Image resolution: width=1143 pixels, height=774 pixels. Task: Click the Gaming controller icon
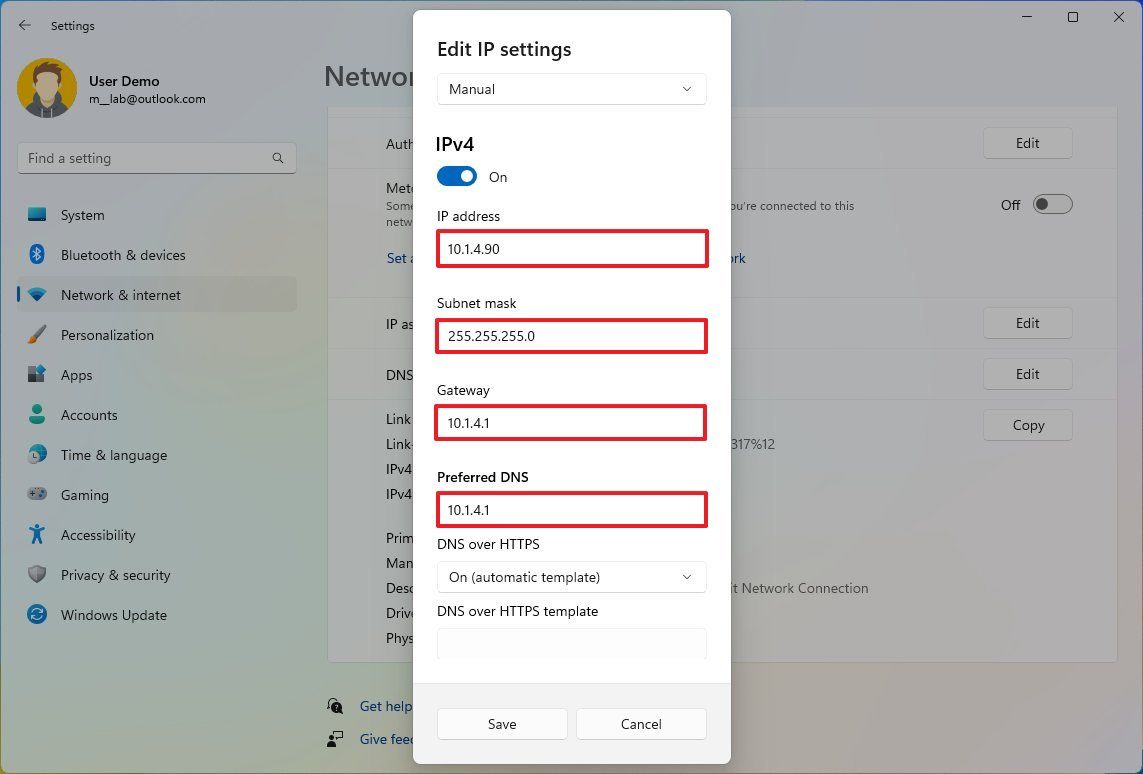tap(36, 494)
